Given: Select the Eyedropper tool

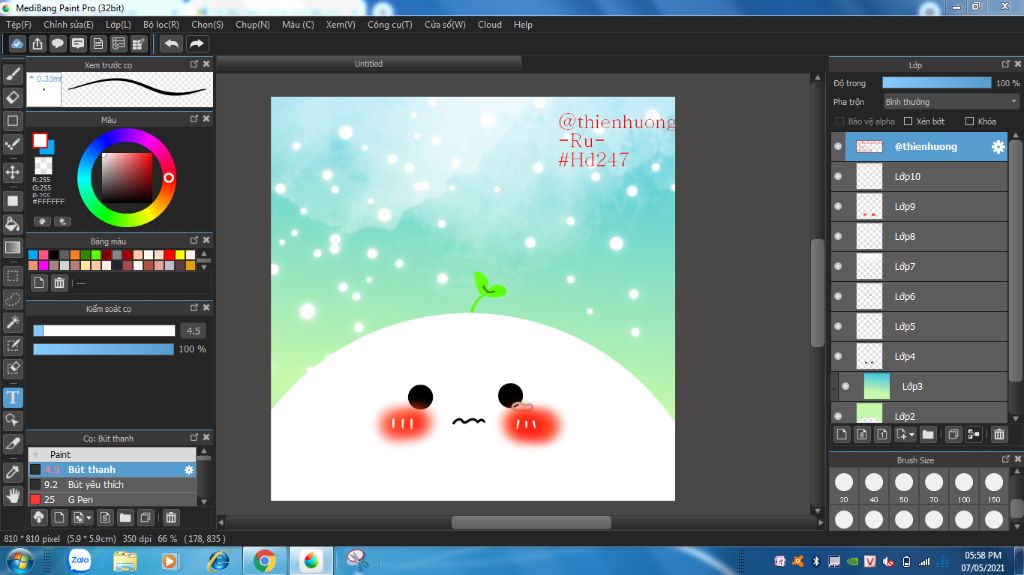Looking at the screenshot, I should coord(13,471).
